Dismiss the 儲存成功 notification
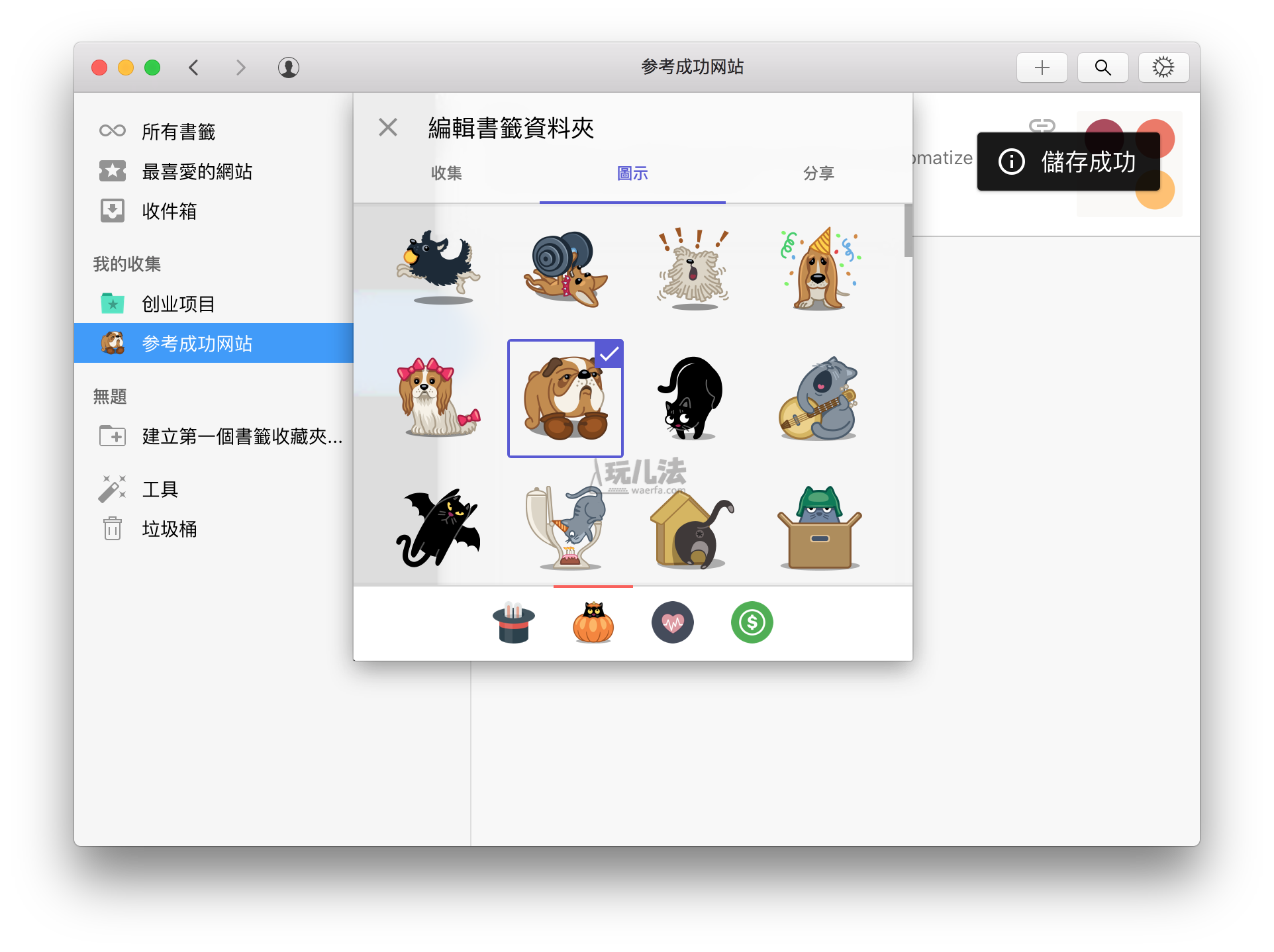 [x=1069, y=162]
